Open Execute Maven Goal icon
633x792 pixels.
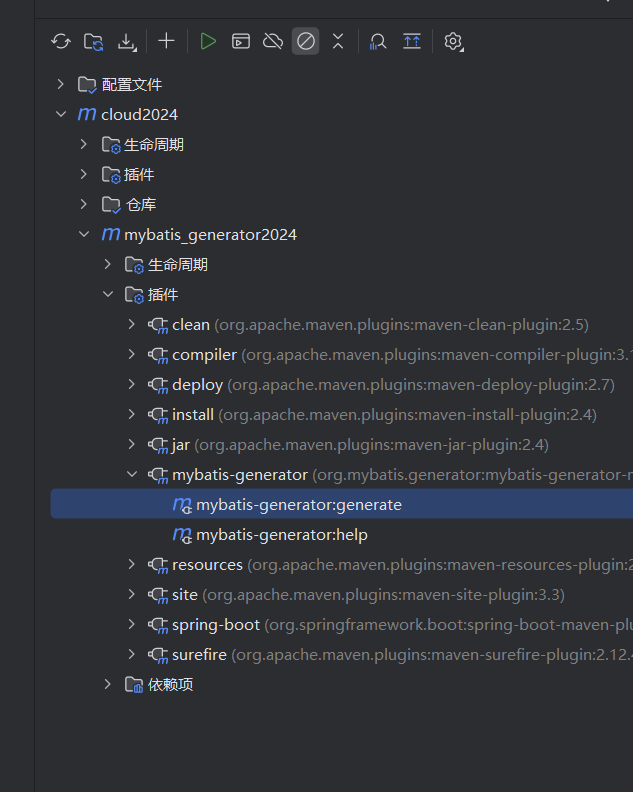click(x=240, y=41)
